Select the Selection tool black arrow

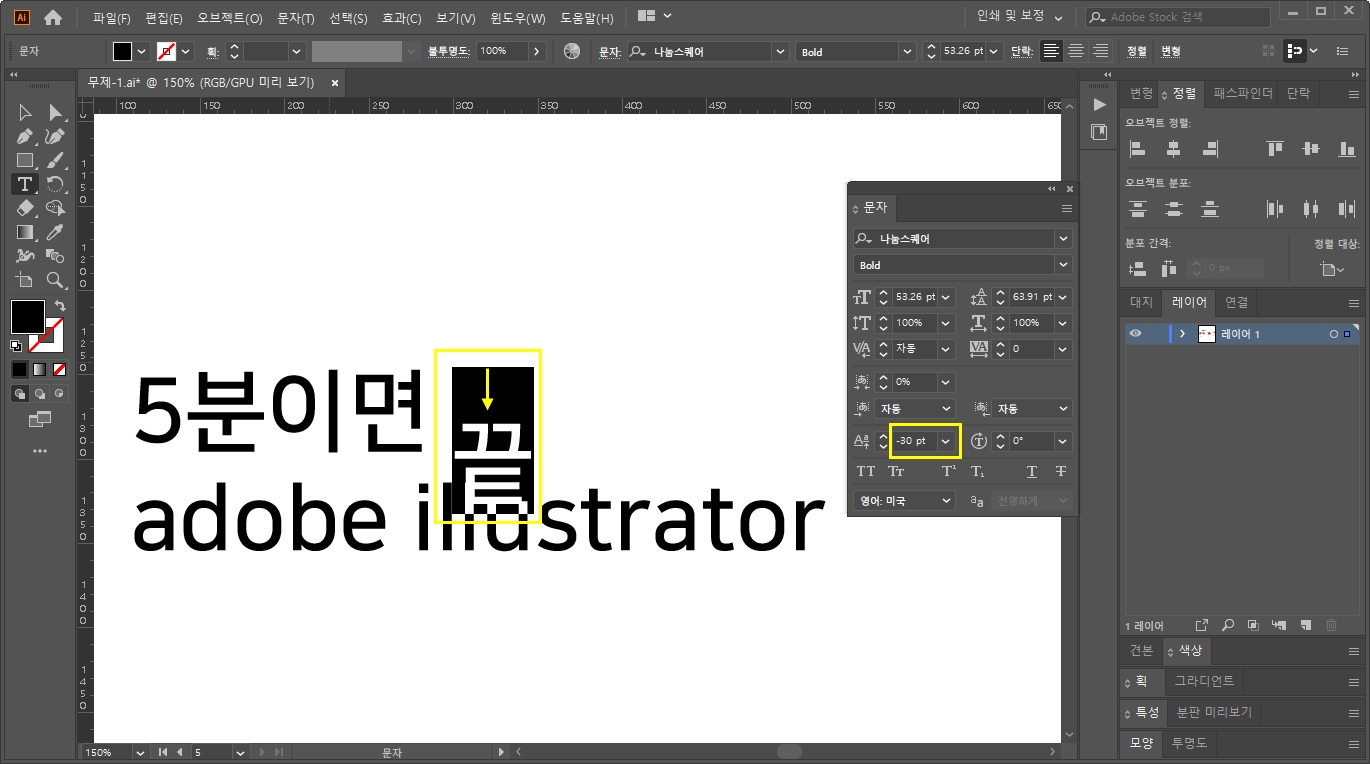click(x=25, y=113)
